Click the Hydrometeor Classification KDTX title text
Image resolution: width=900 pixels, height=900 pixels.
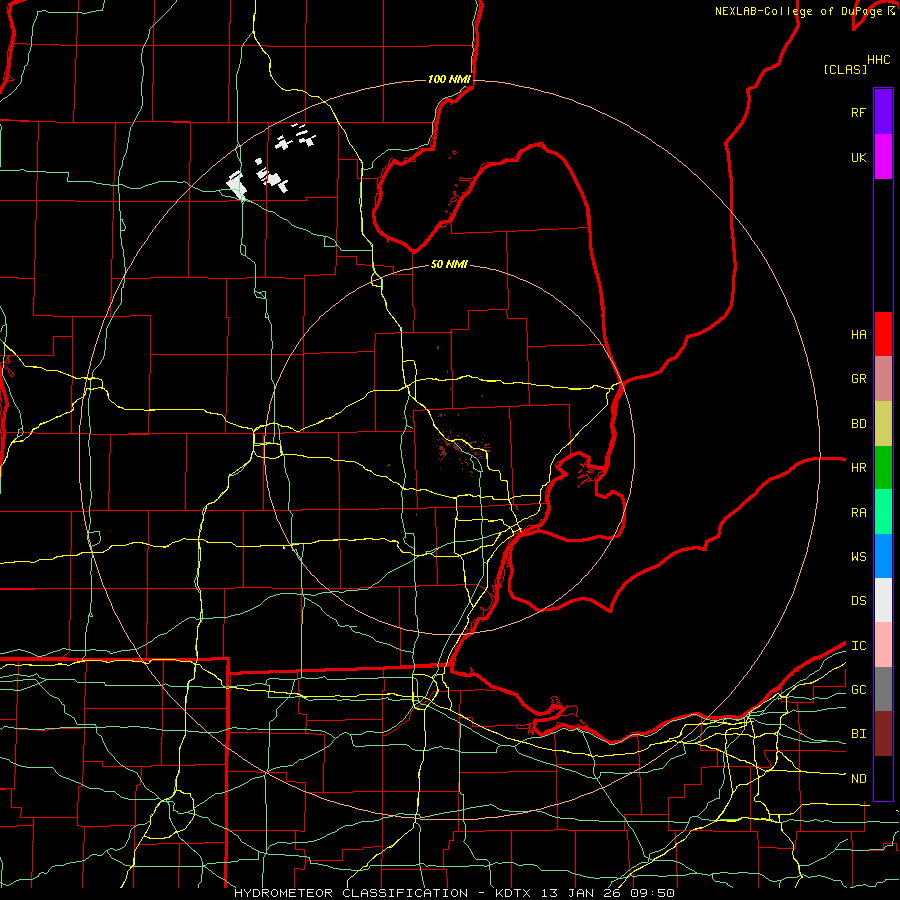click(x=454, y=893)
